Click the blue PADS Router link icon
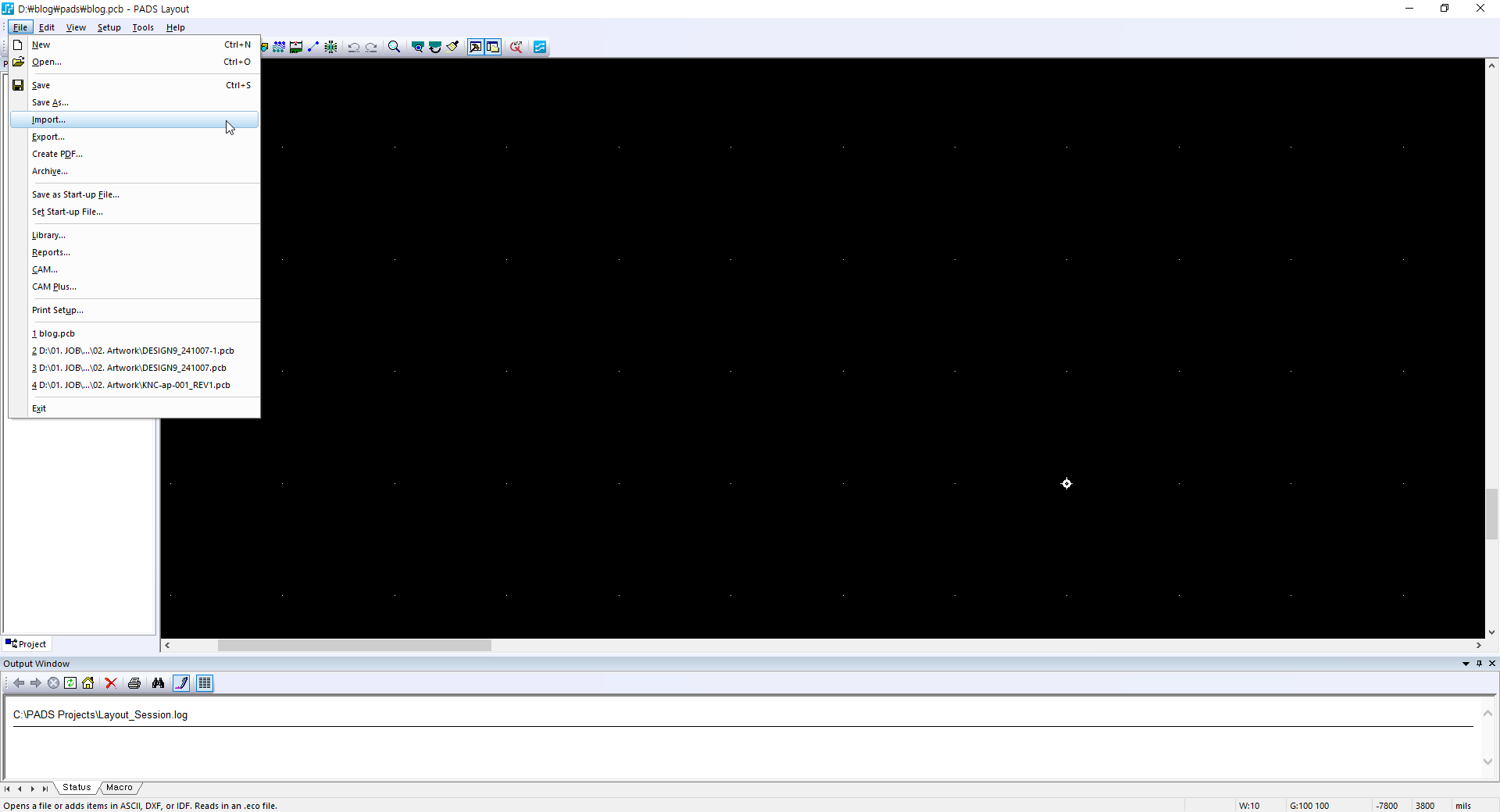1500x812 pixels. tap(540, 47)
